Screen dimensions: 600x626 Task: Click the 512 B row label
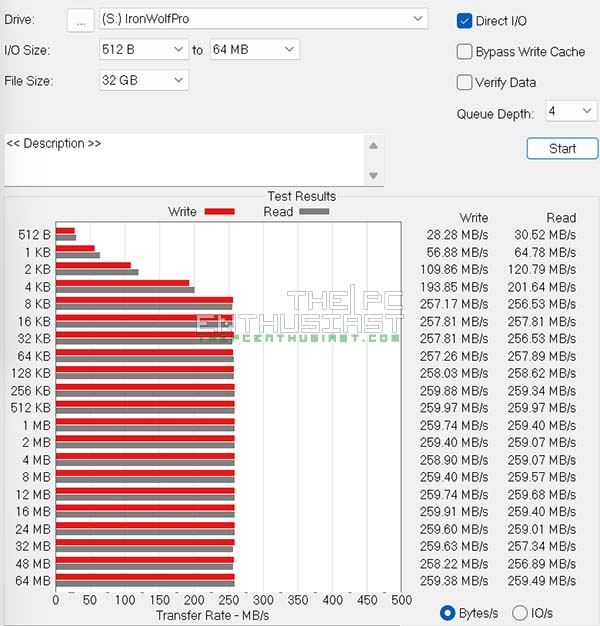tap(34, 235)
